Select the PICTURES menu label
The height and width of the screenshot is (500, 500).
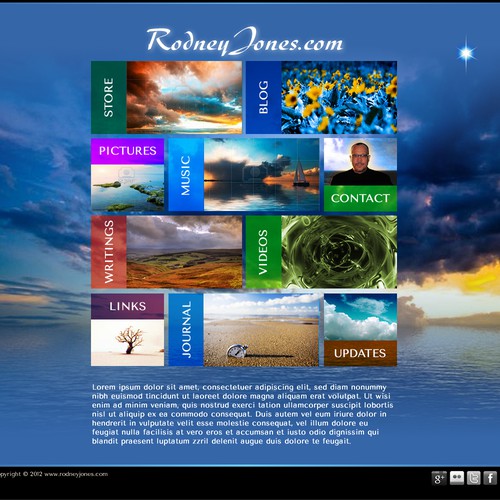coord(128,151)
